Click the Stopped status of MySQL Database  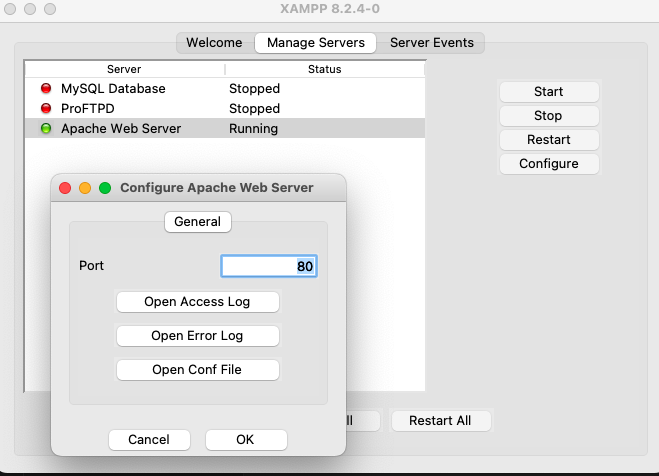(x=254, y=89)
